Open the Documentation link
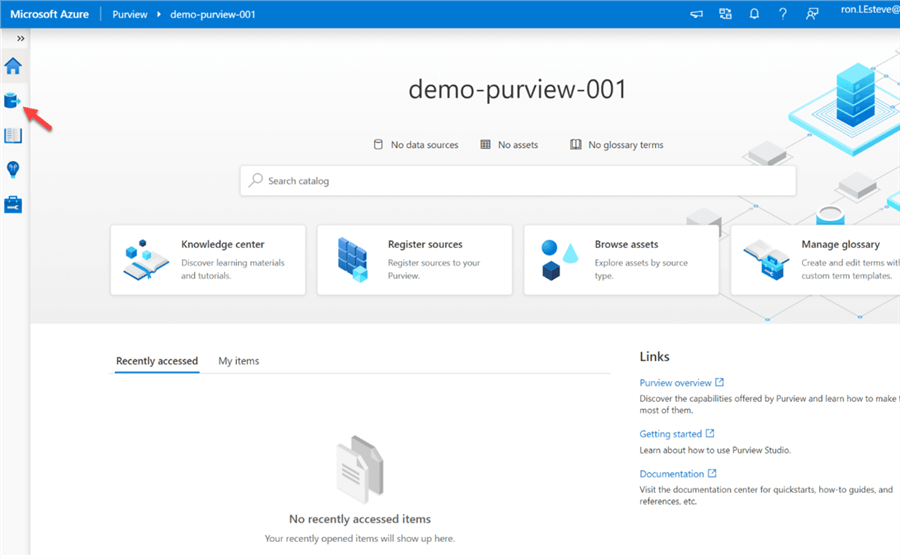Screen dimensions: 900x559 point(672,474)
